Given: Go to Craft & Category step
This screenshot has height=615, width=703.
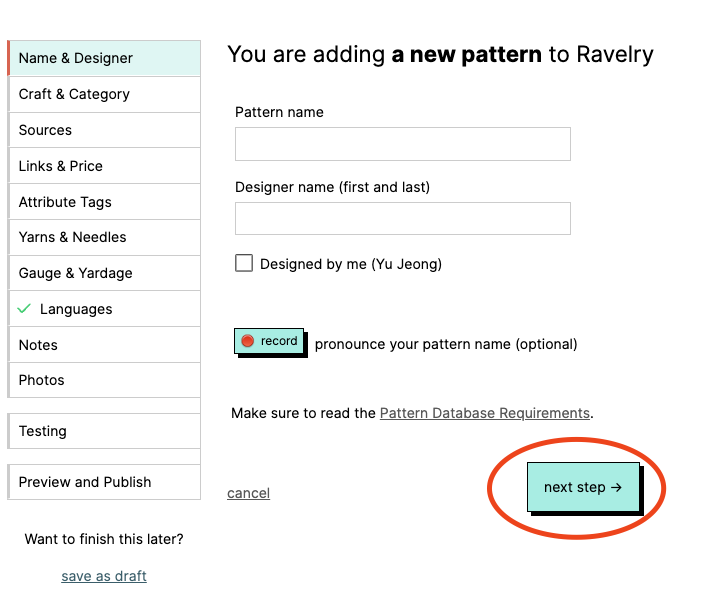Looking at the screenshot, I should (104, 94).
